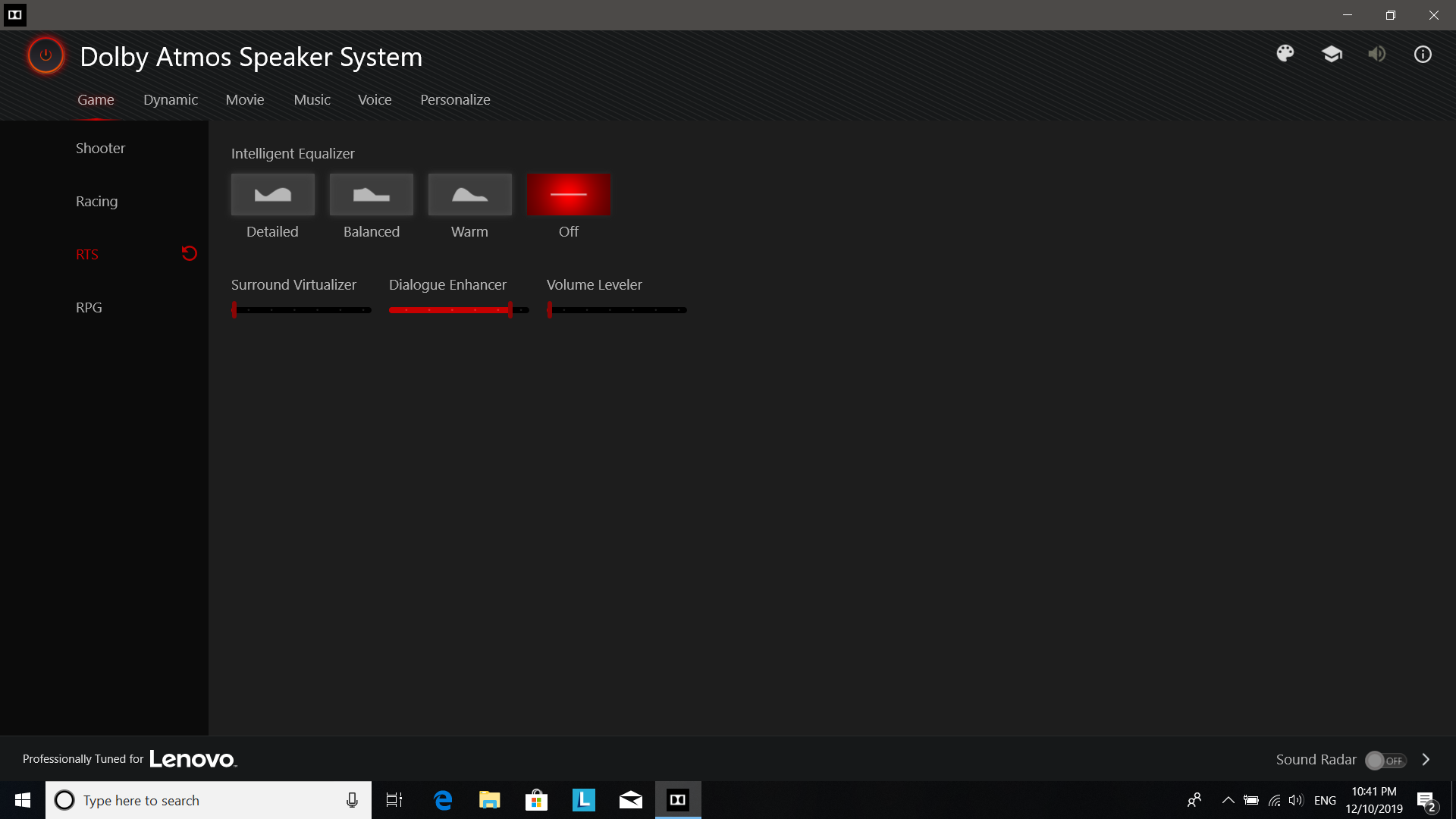The width and height of the screenshot is (1456, 819).
Task: Open the system volume icon
Action: 1296,800
